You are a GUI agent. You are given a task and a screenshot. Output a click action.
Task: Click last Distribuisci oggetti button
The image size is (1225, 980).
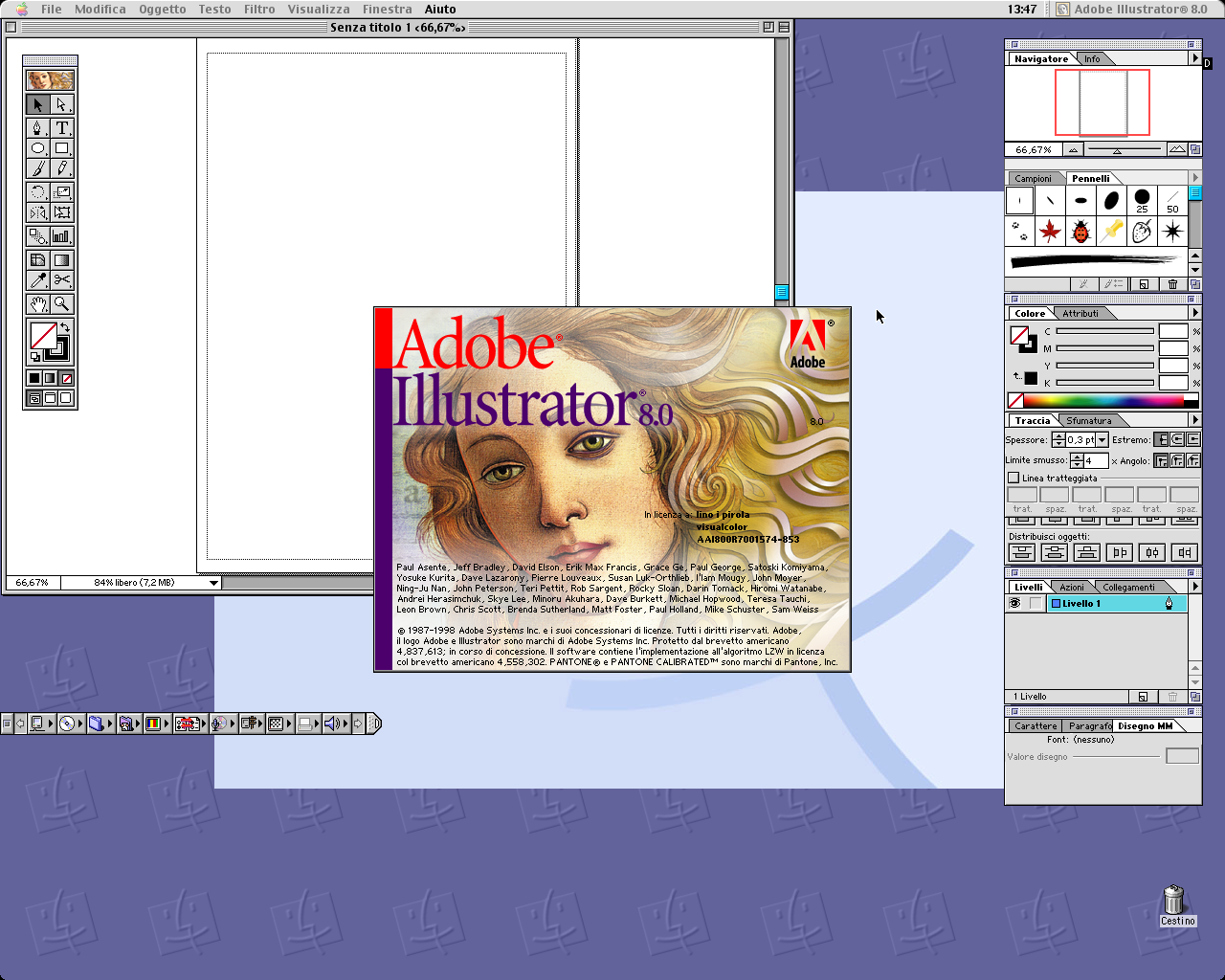click(1185, 552)
